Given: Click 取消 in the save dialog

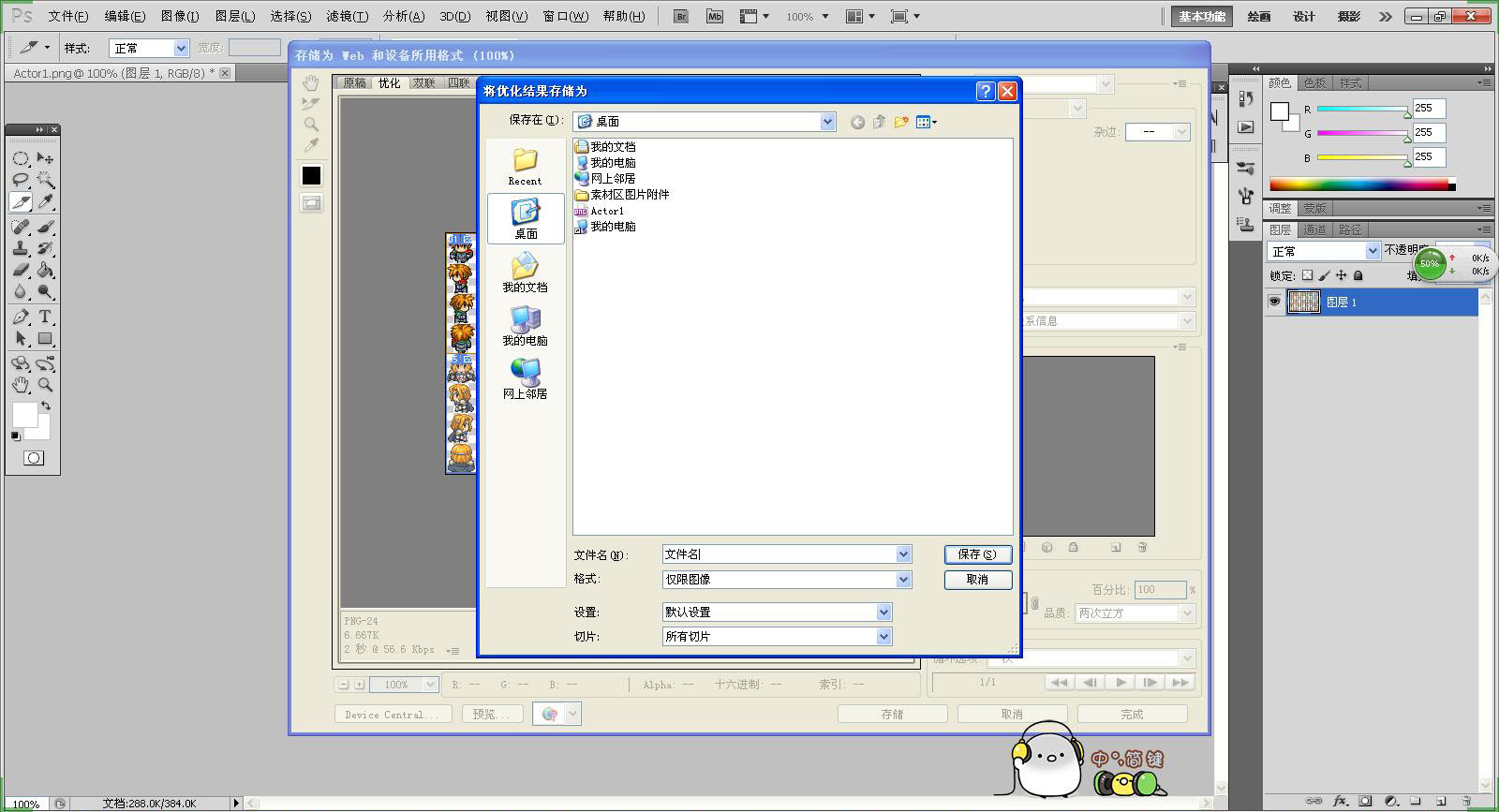Looking at the screenshot, I should click(977, 580).
